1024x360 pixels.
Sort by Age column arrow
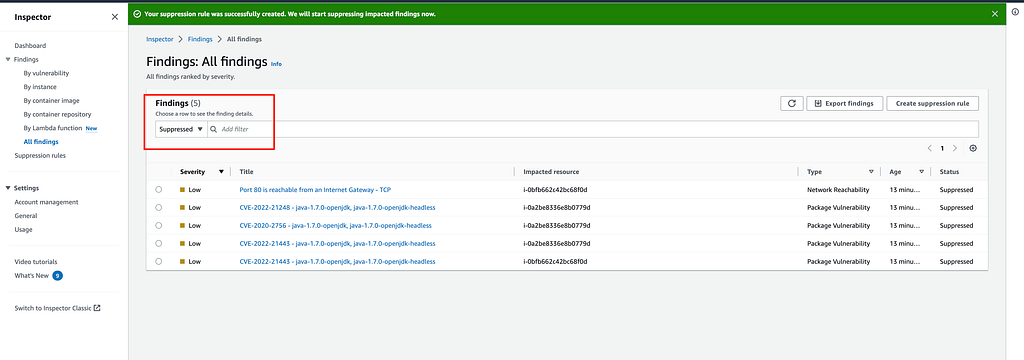point(921,172)
